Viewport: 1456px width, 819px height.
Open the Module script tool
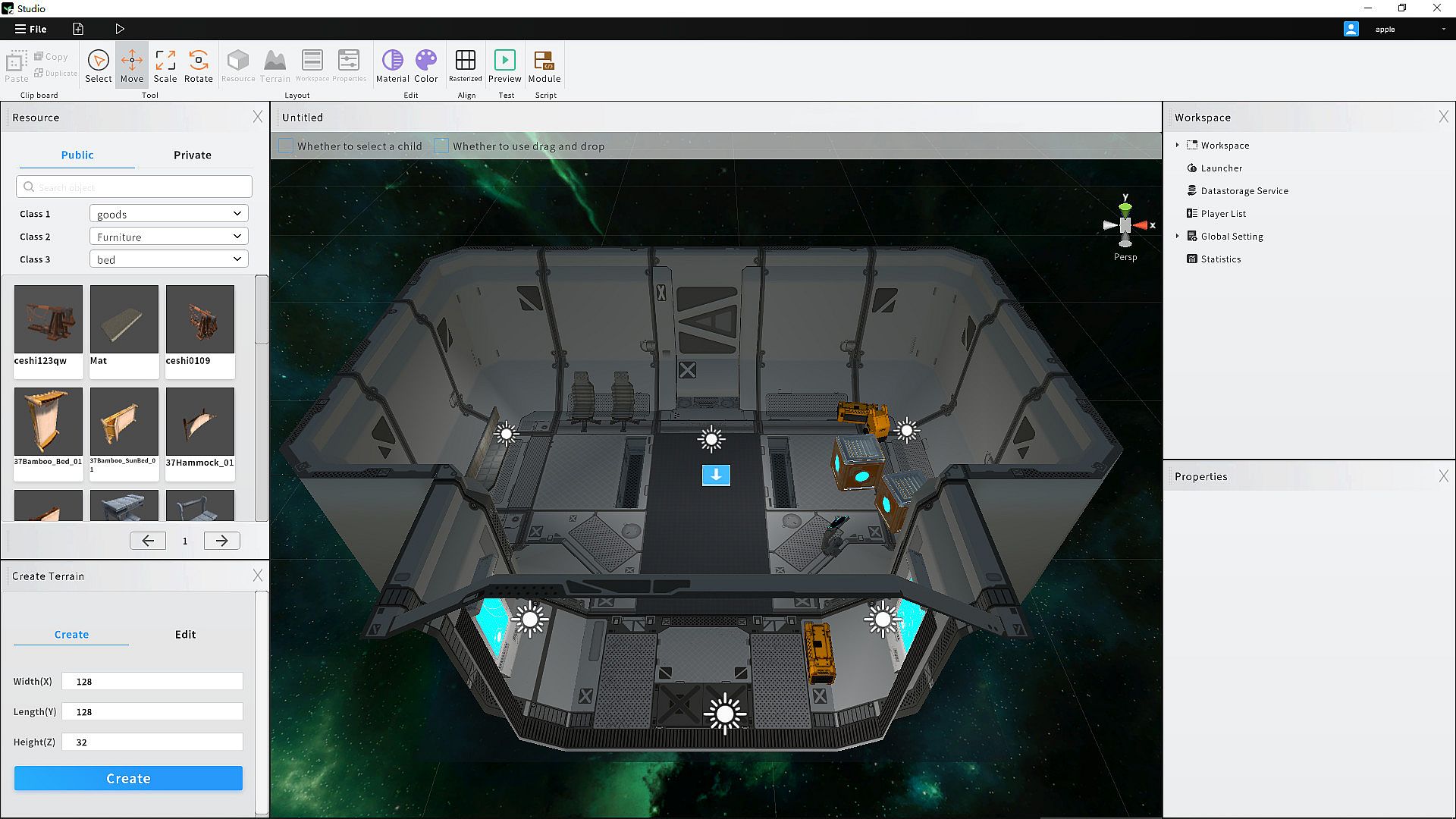544,65
